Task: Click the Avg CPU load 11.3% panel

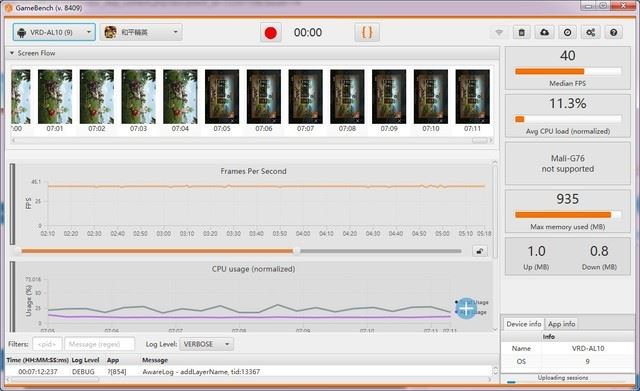Action: coord(567,116)
